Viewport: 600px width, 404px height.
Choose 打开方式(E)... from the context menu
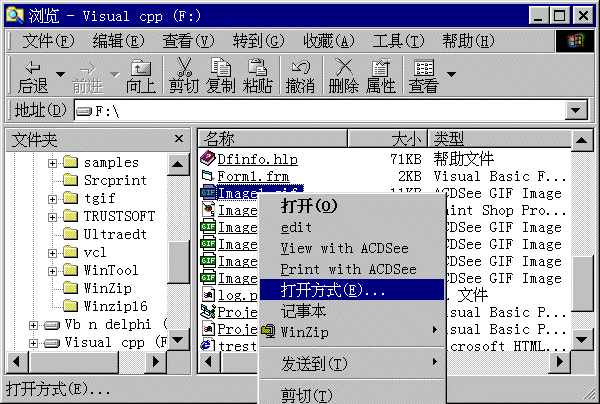[333, 289]
